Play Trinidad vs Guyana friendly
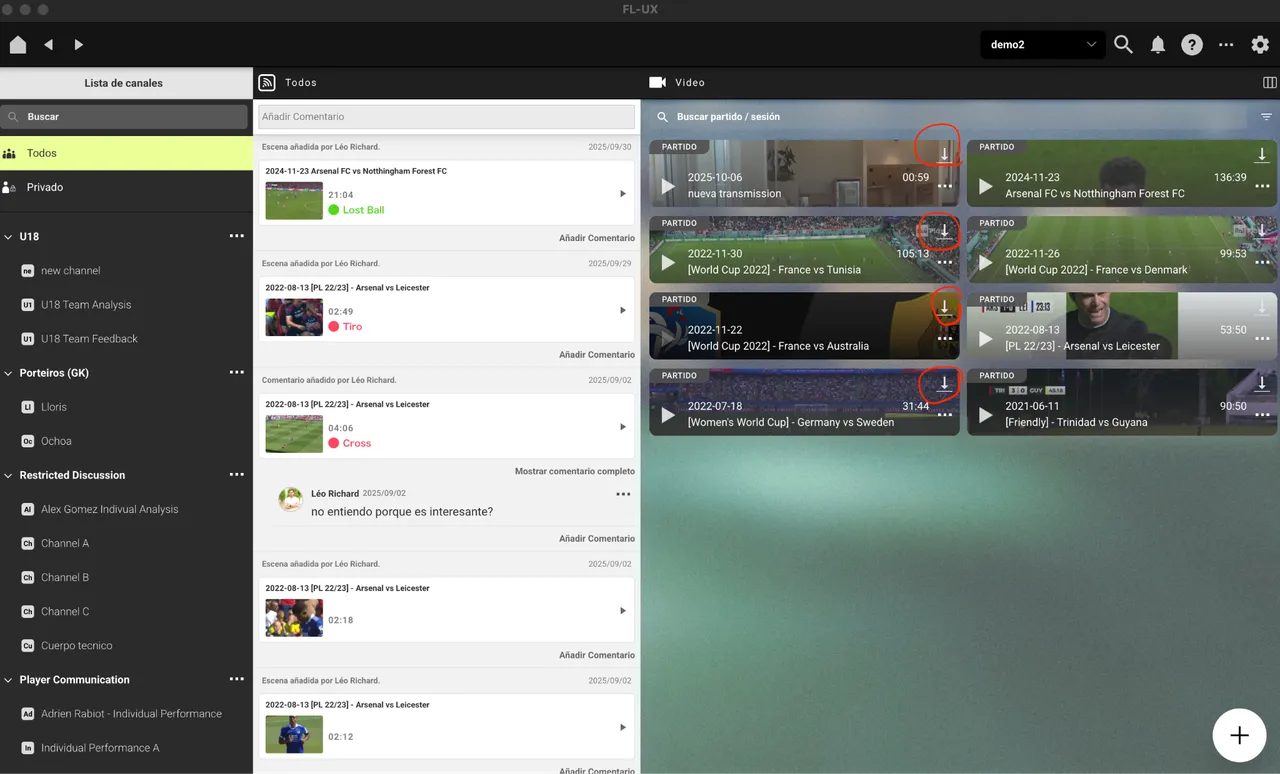Screen dimensions: 1280x774 click(985, 415)
